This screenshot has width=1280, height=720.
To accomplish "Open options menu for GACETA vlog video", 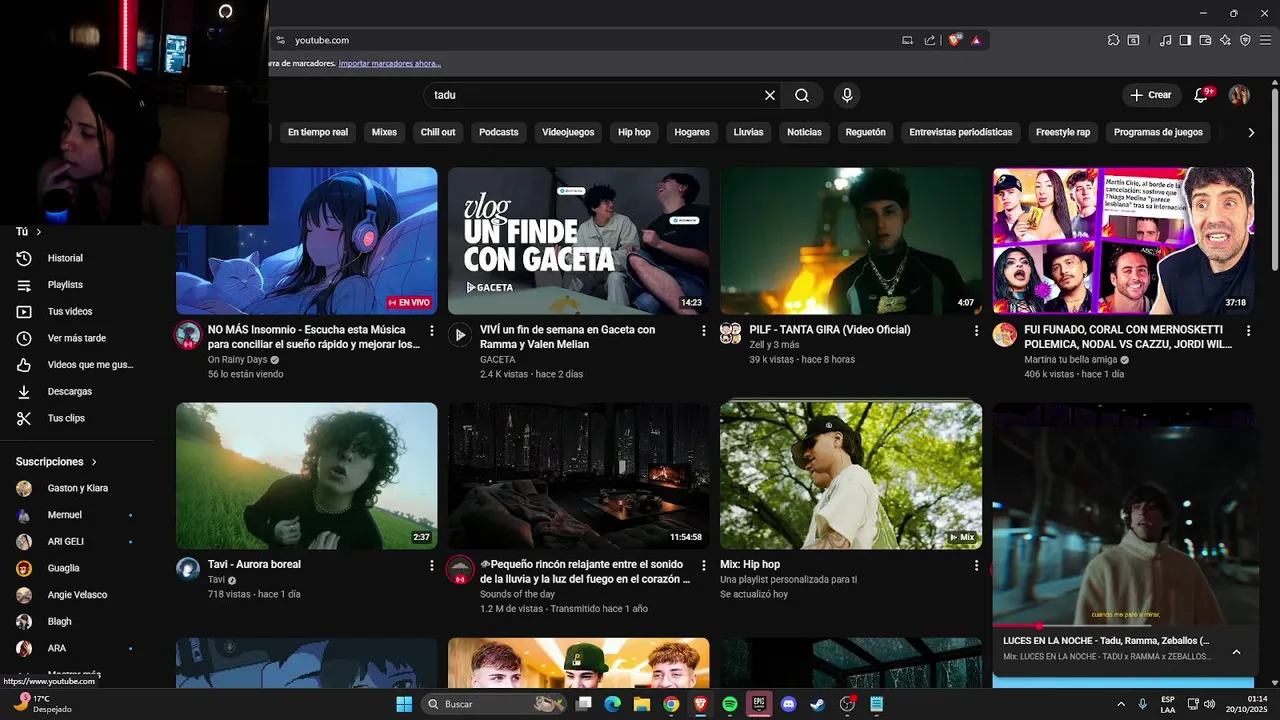I will 704,330.
